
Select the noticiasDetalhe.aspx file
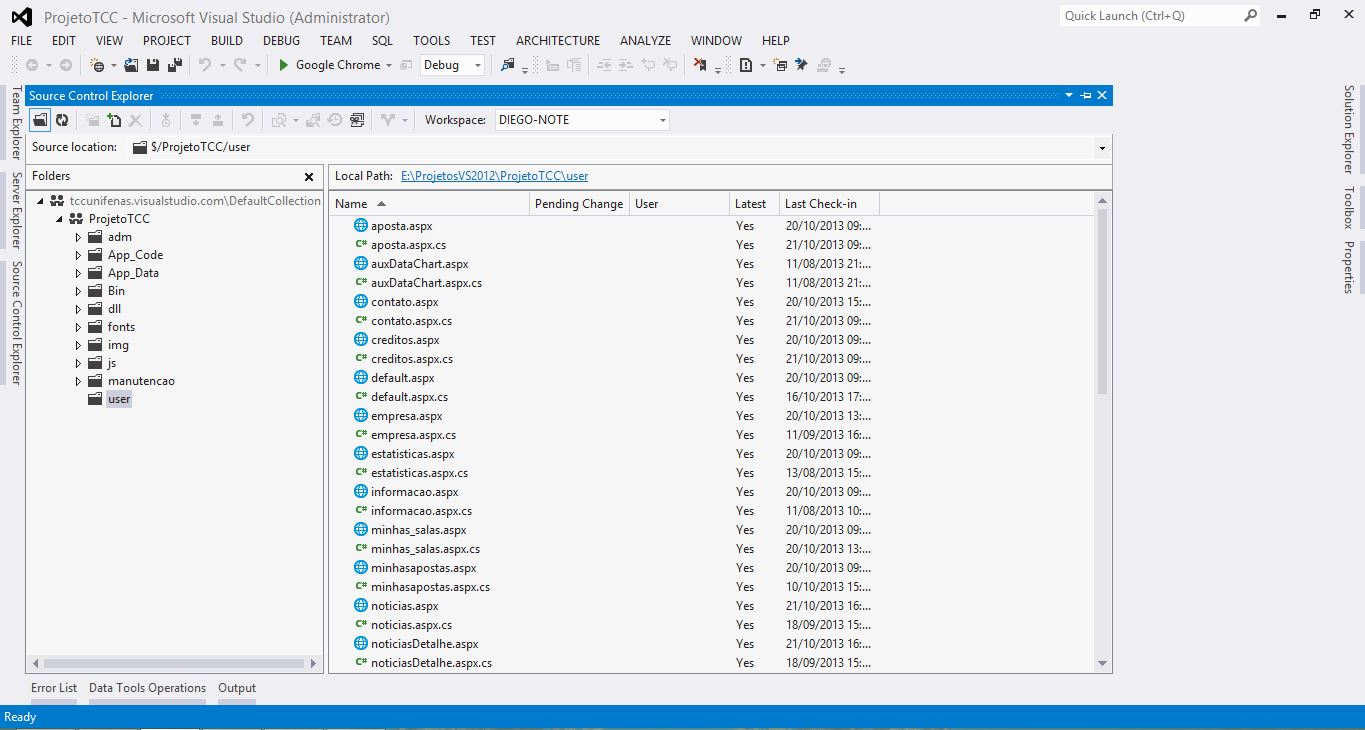(424, 644)
